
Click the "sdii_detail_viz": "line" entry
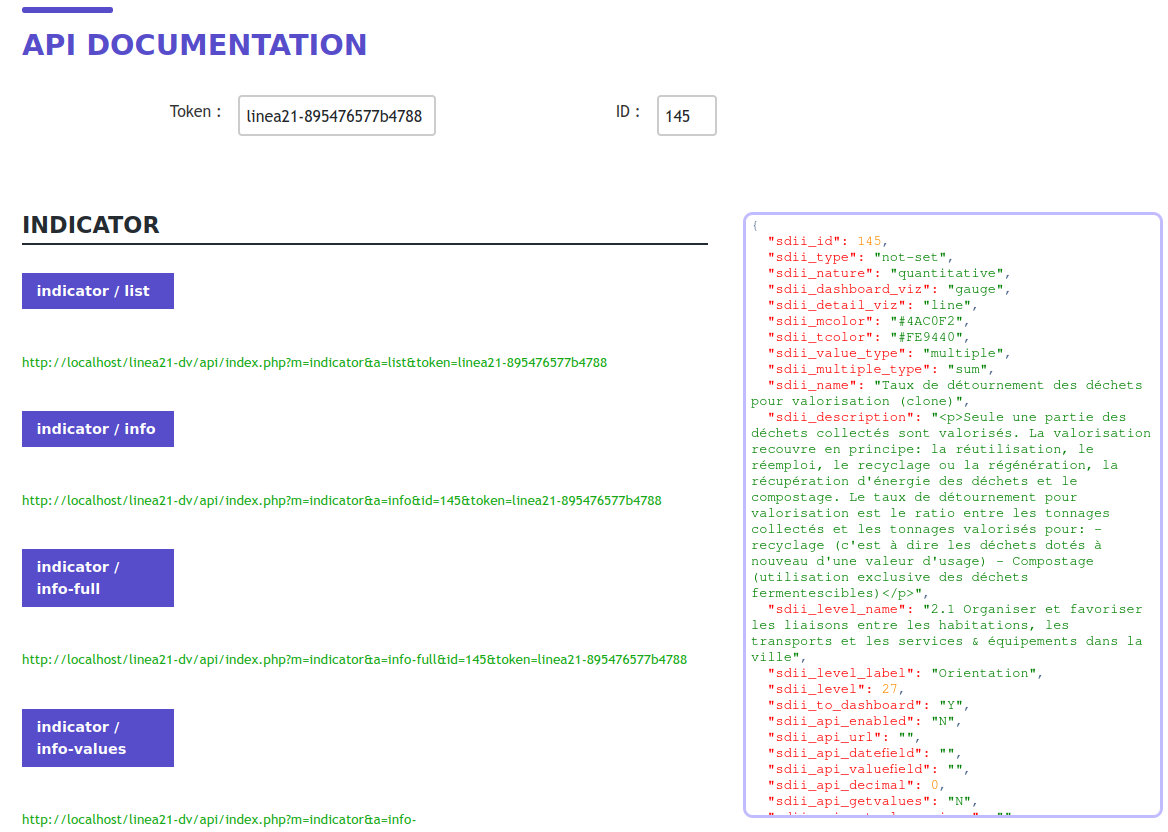point(872,305)
